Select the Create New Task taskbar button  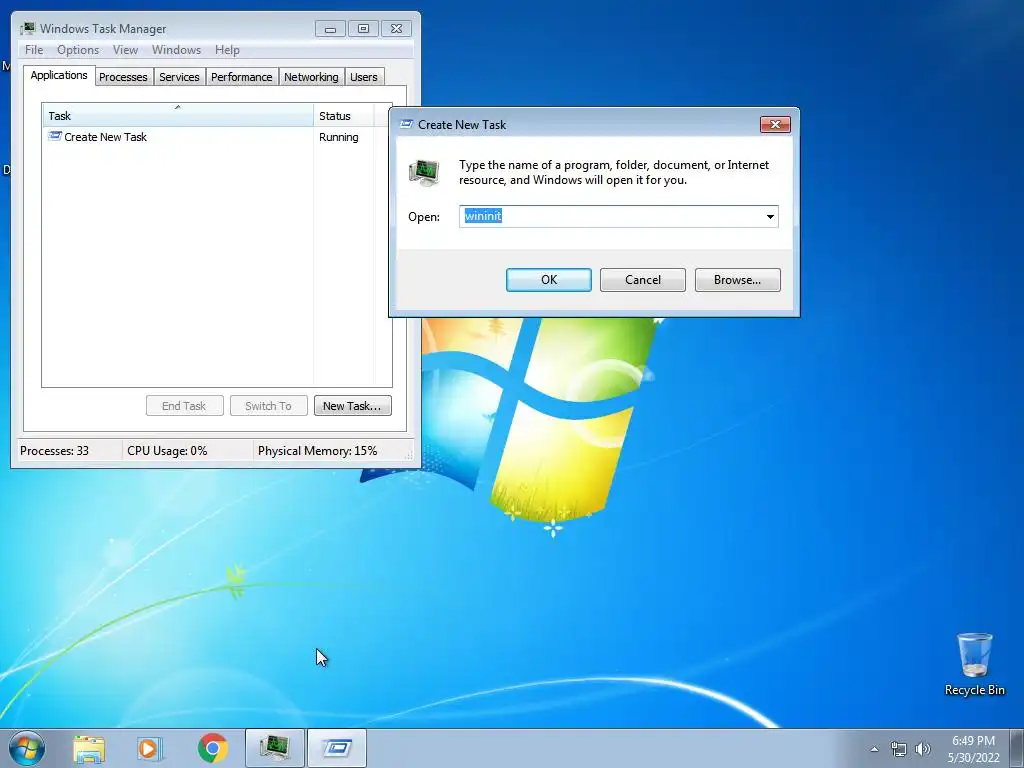(x=337, y=748)
